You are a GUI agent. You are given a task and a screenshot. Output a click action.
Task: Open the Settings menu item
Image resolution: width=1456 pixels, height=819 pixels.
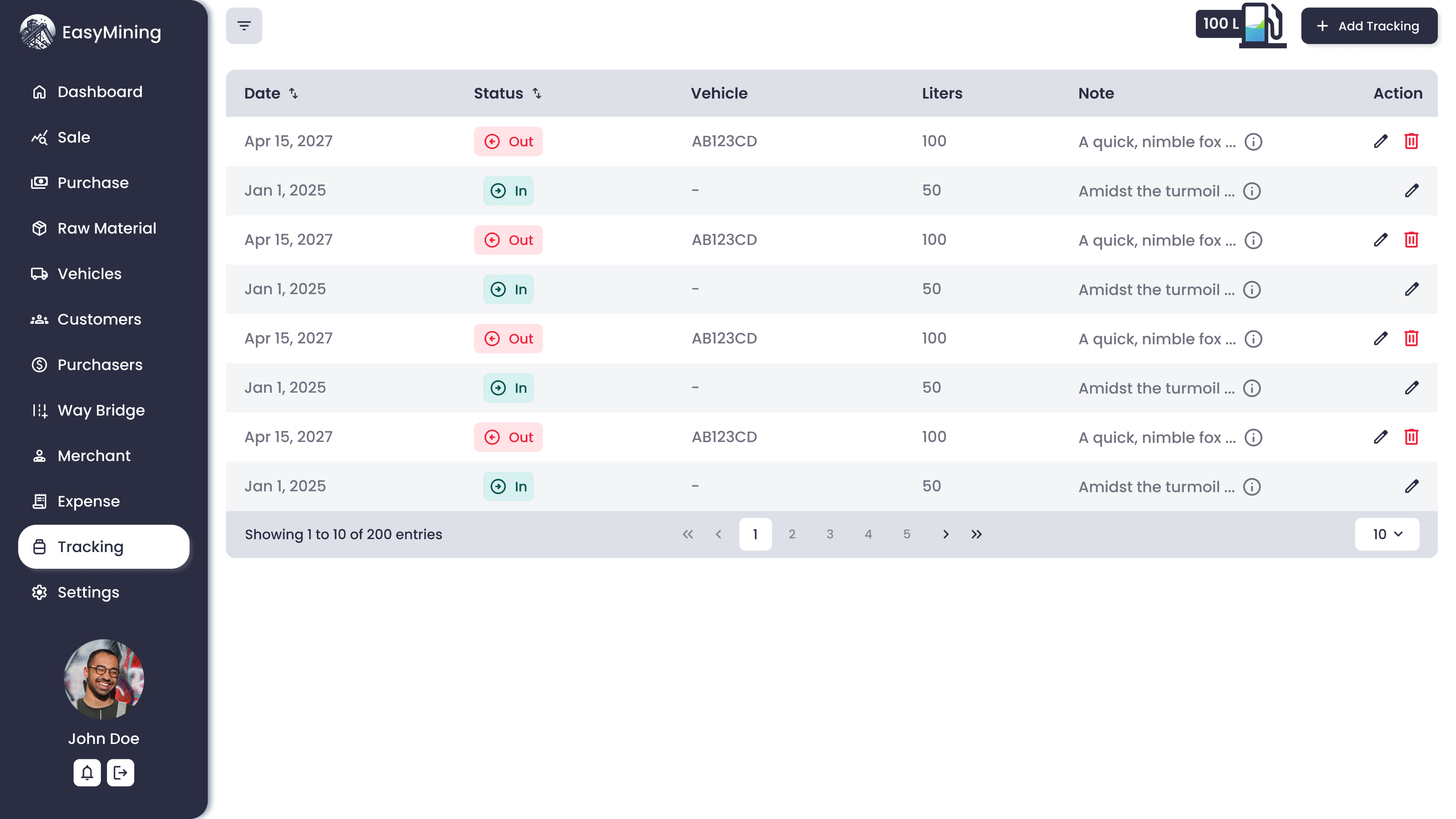[88, 592]
